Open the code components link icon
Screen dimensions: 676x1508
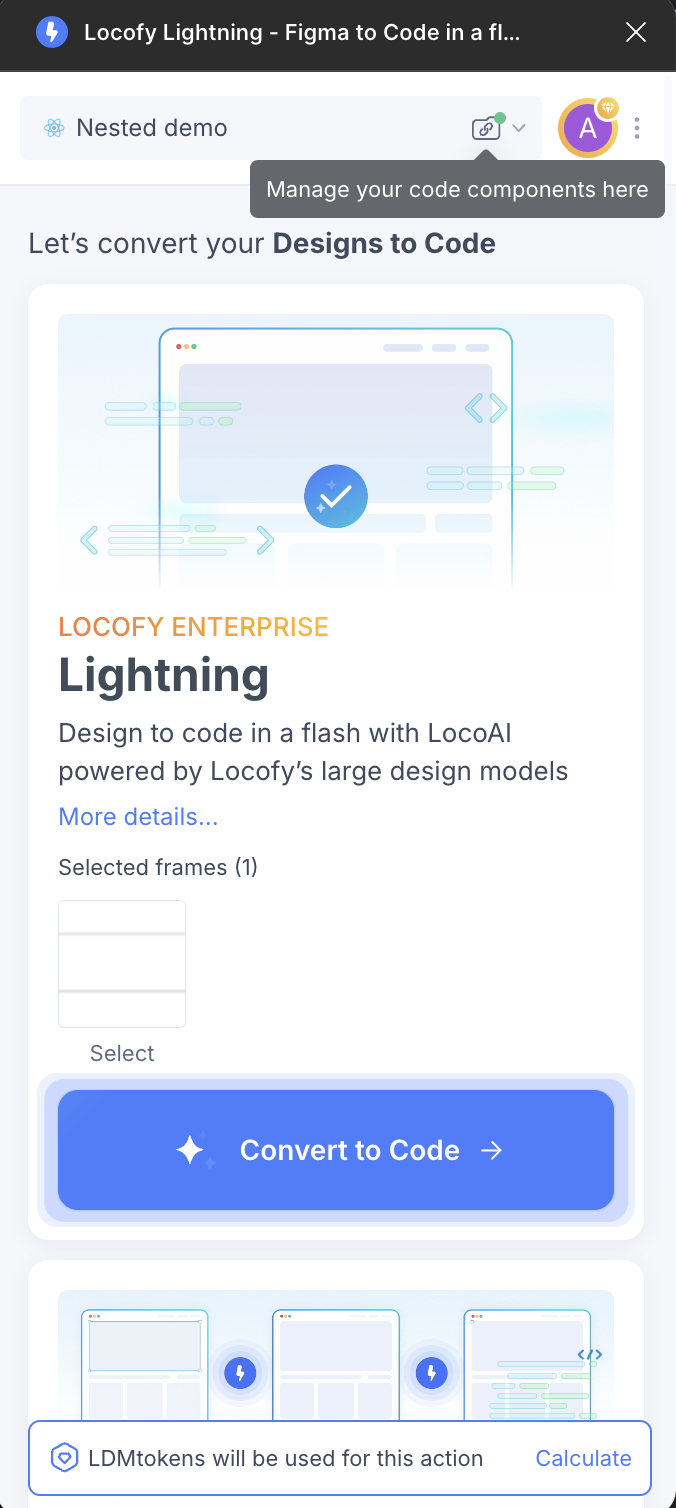click(485, 128)
